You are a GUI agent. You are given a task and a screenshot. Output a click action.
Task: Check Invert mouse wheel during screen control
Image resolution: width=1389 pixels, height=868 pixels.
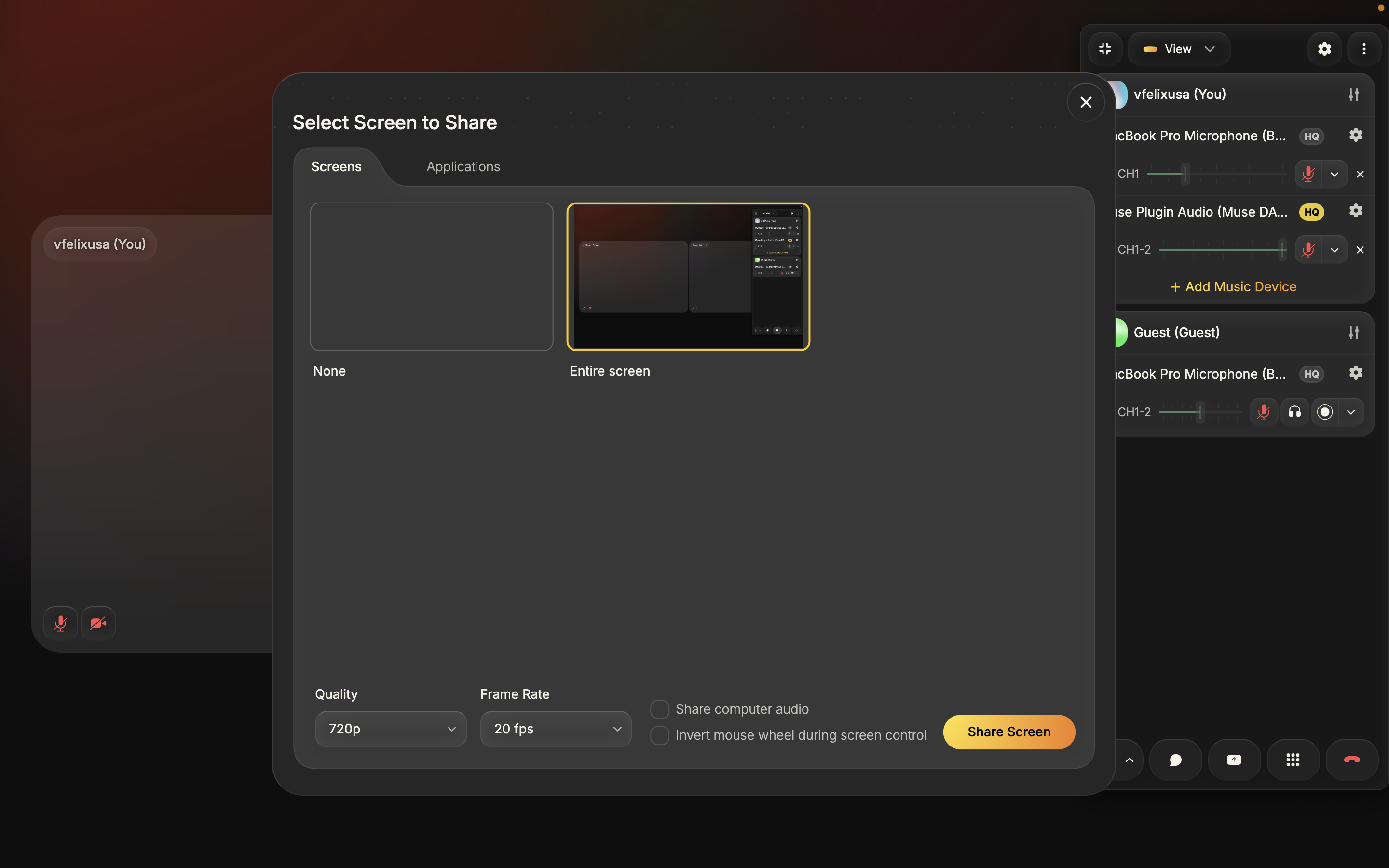pos(659,735)
